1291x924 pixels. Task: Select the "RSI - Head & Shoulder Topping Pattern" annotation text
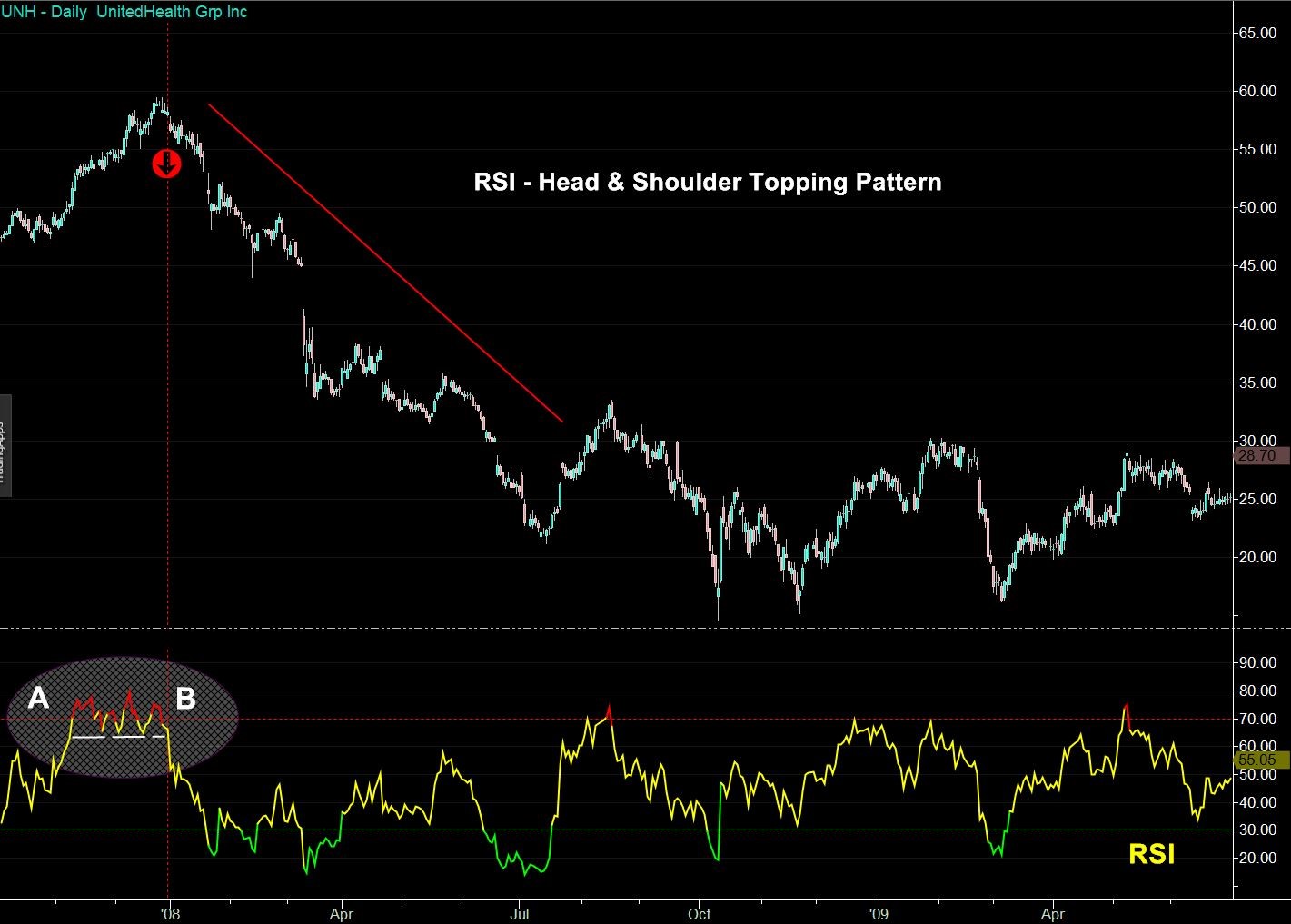(x=708, y=182)
